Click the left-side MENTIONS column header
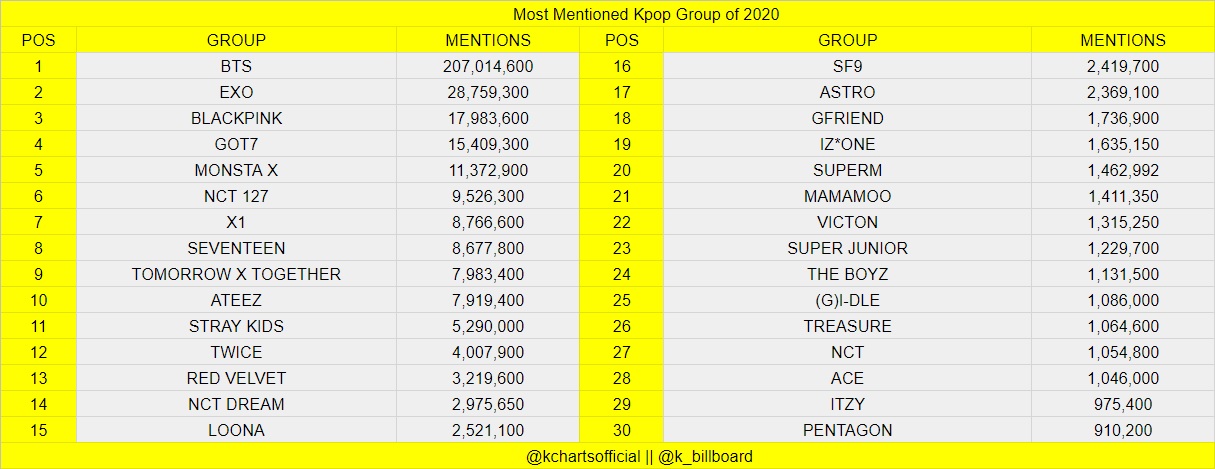 [488, 40]
